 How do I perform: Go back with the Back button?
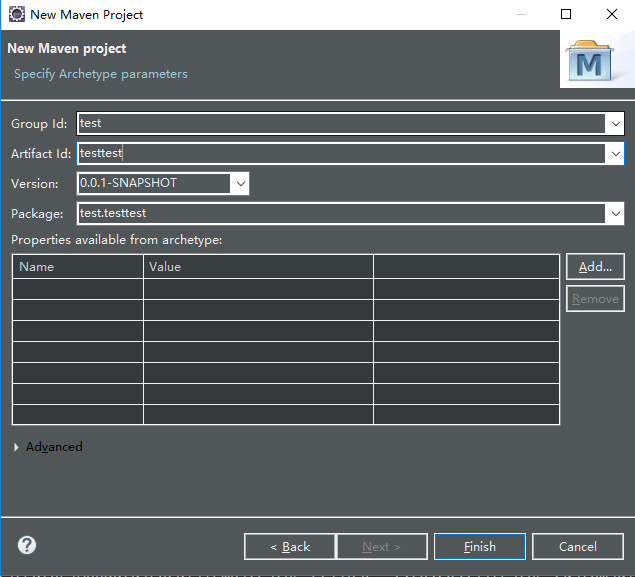(290, 547)
